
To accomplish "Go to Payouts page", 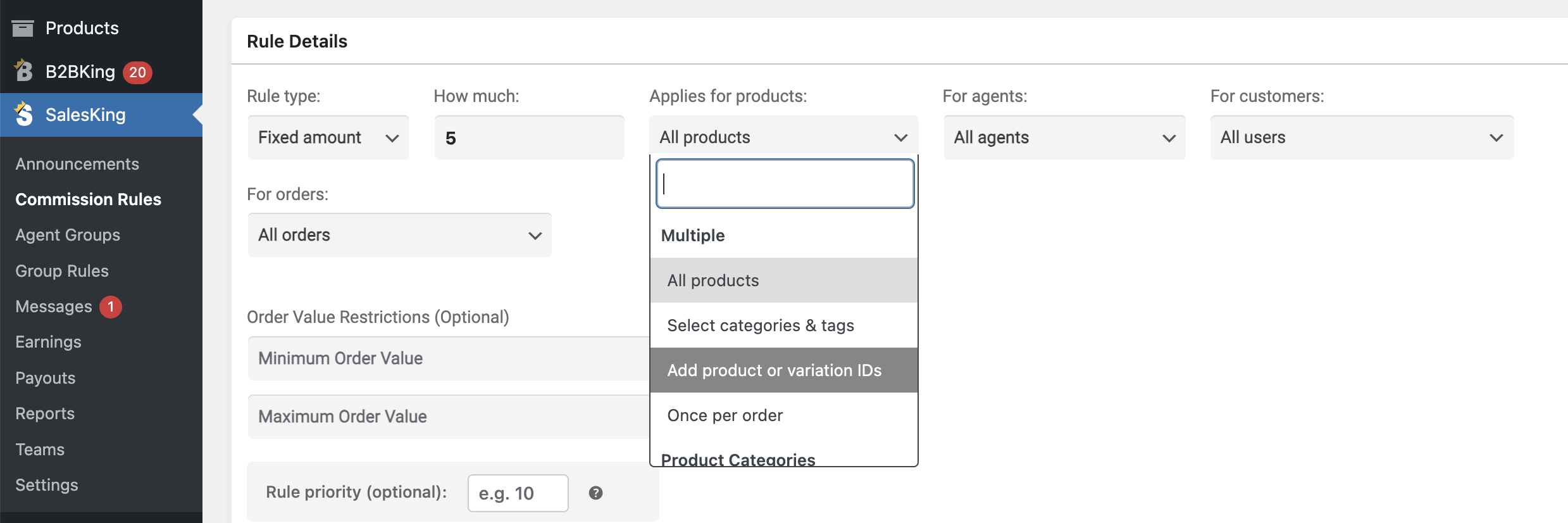I will tap(46, 378).
